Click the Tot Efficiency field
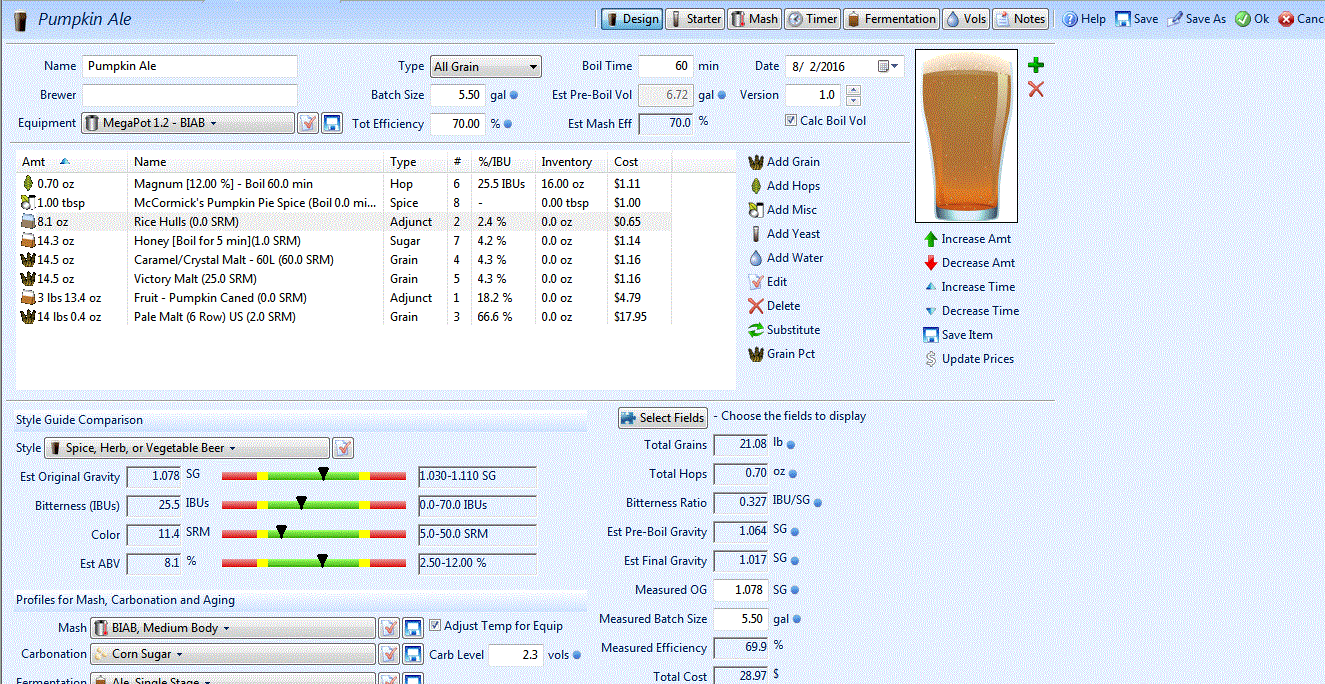 (x=458, y=124)
